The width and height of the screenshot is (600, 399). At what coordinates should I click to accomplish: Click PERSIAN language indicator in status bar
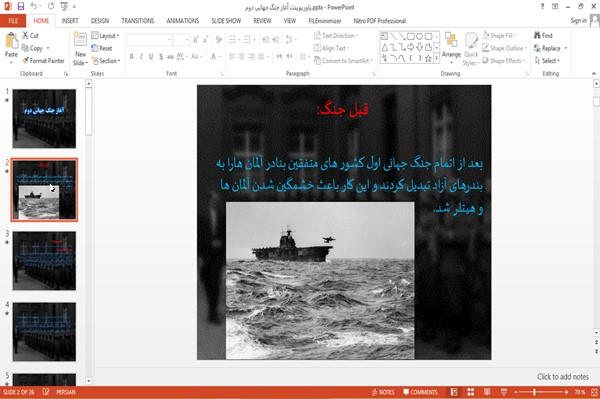click(x=66, y=392)
